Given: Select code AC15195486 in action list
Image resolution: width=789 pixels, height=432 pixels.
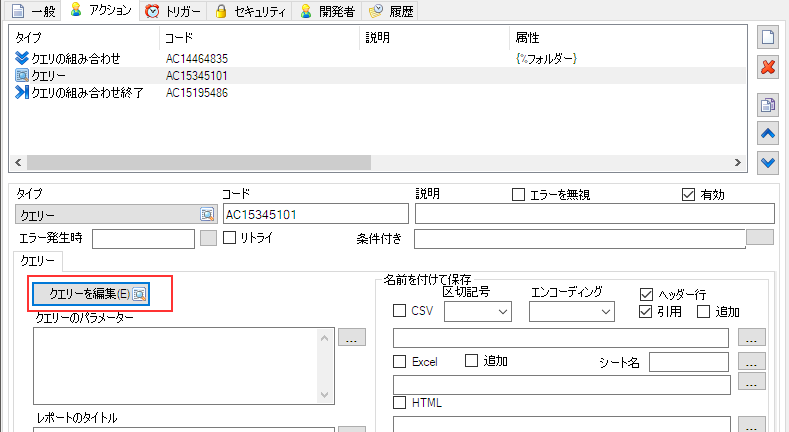Looking at the screenshot, I should pos(197,93).
